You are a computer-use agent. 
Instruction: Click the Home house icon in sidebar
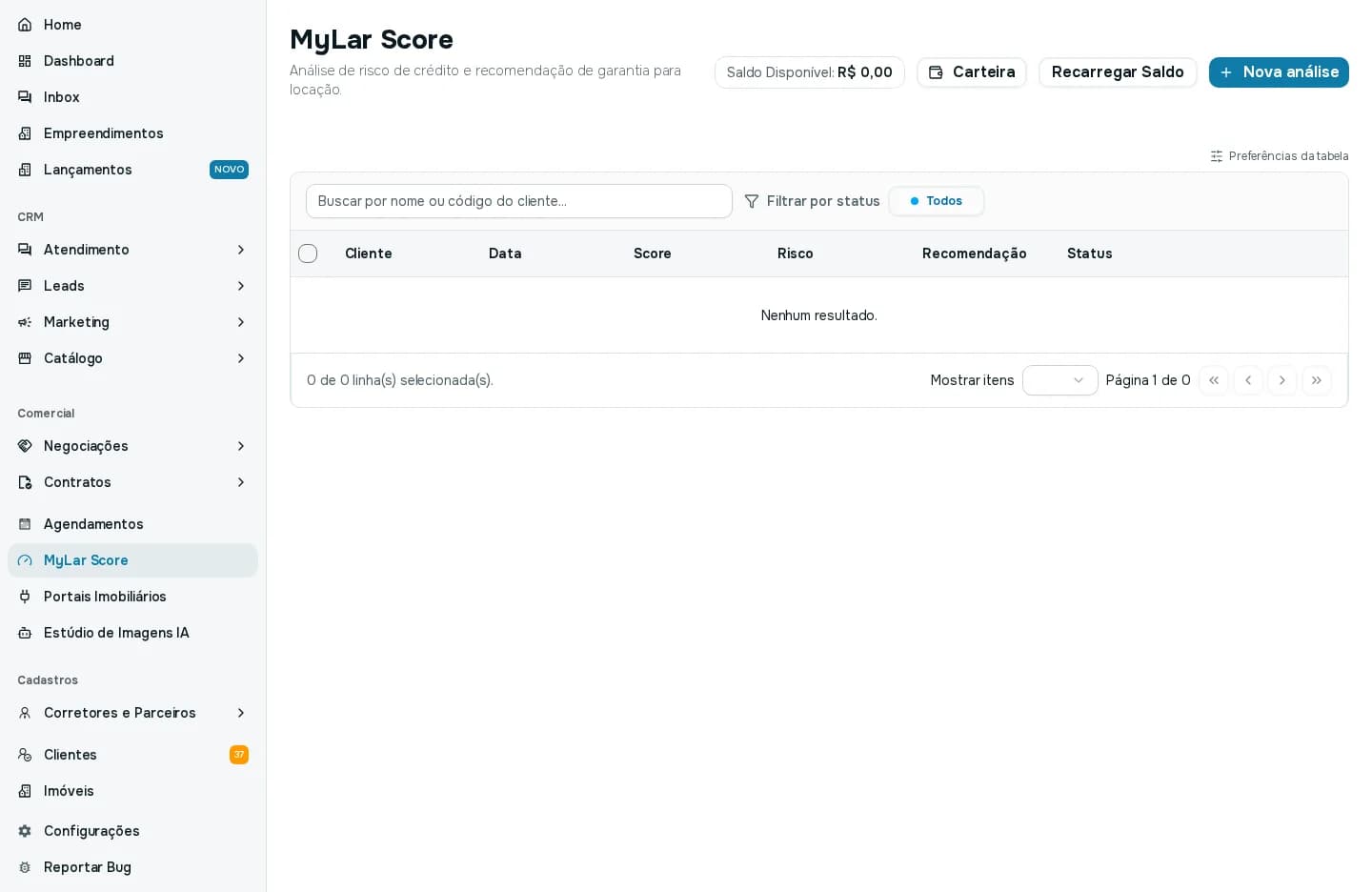tap(25, 25)
